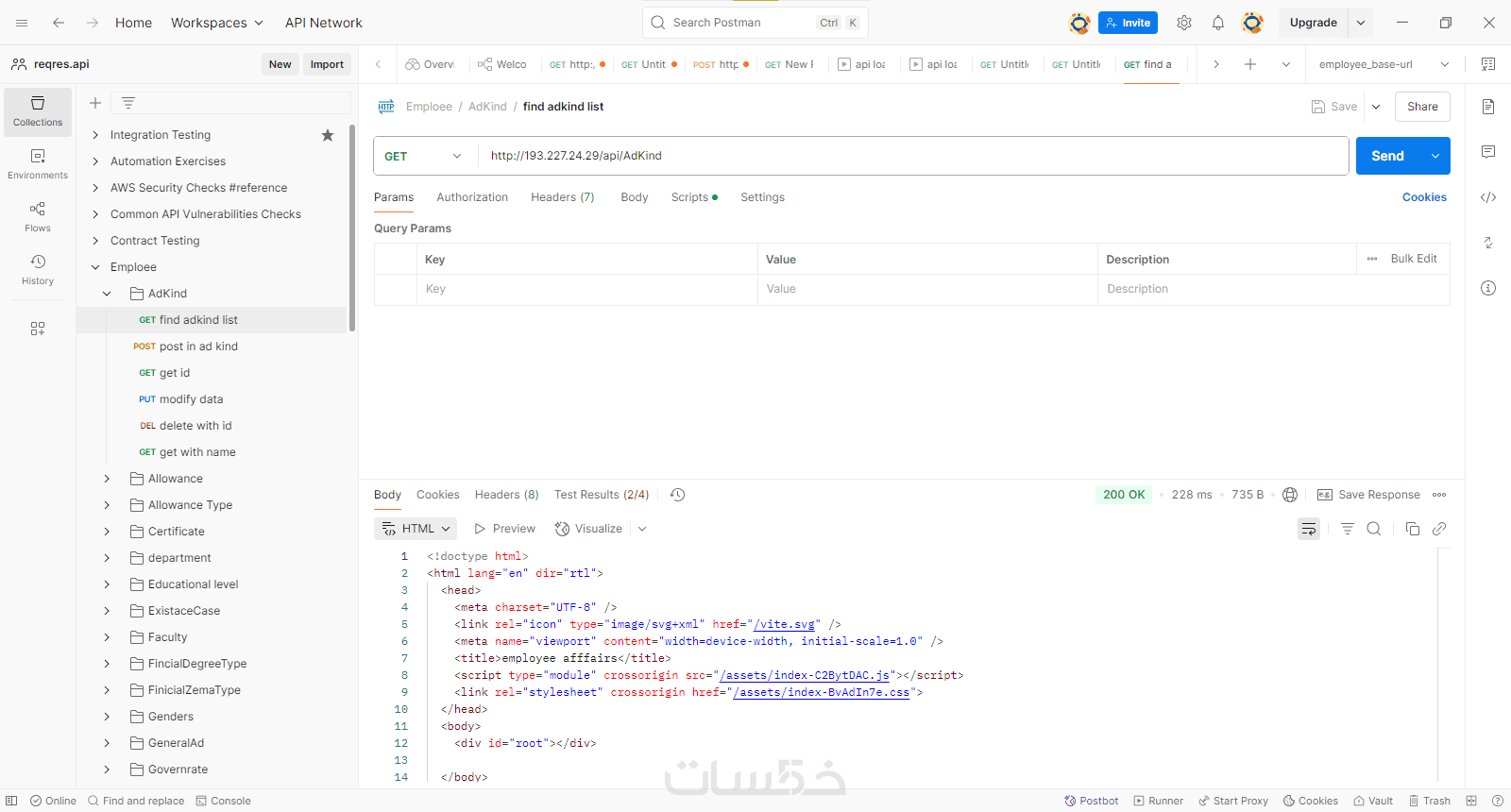The height and width of the screenshot is (812, 1511).
Task: Open the settings gear icon
Action: coord(1184,23)
